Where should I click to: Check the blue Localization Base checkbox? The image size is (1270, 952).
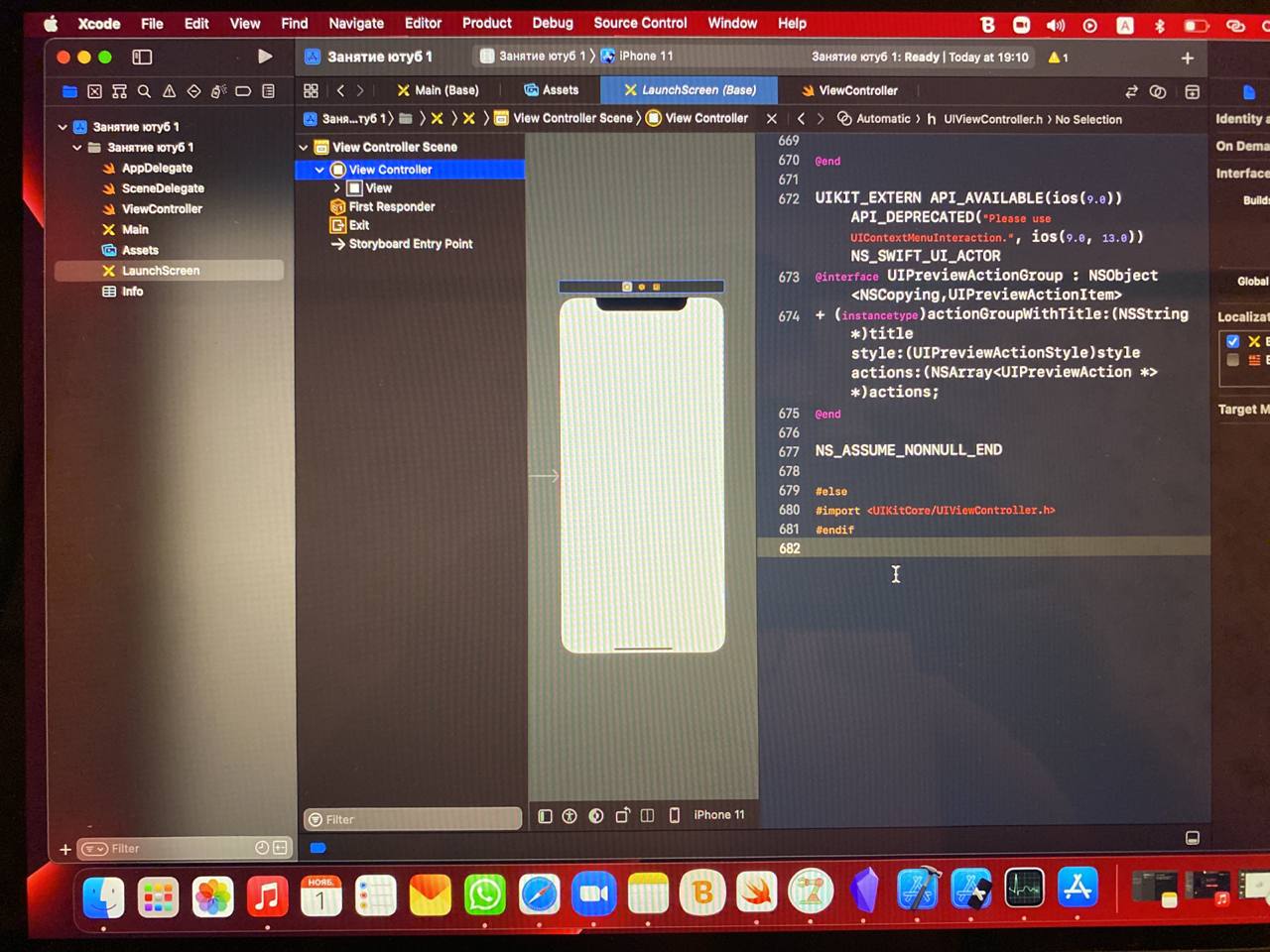[1232, 341]
